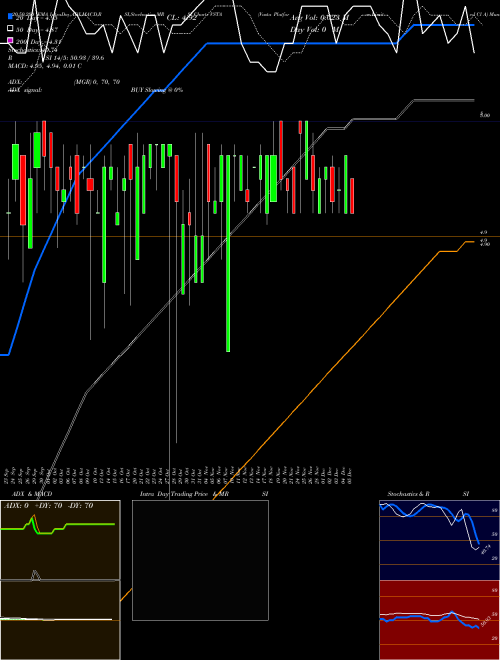Click the 'Stochastics & RSI' panel title
Screen dimensions: 500x660
[428, 494]
